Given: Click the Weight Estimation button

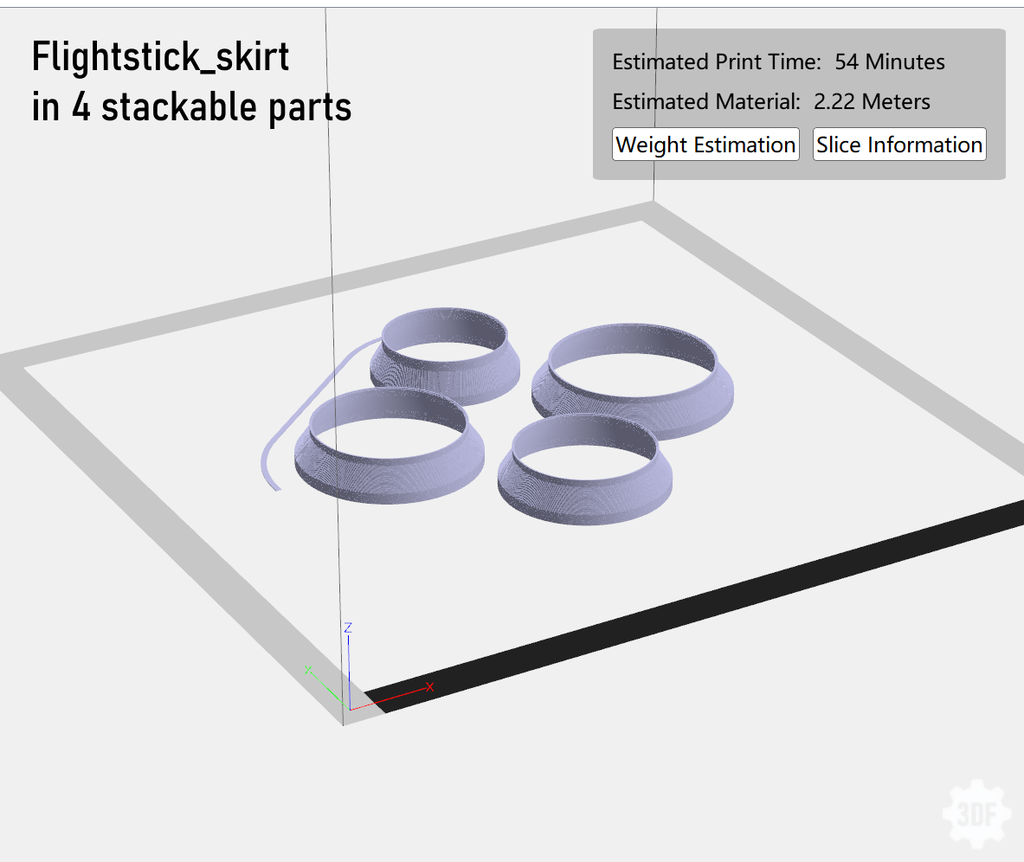Looking at the screenshot, I should 705,144.
